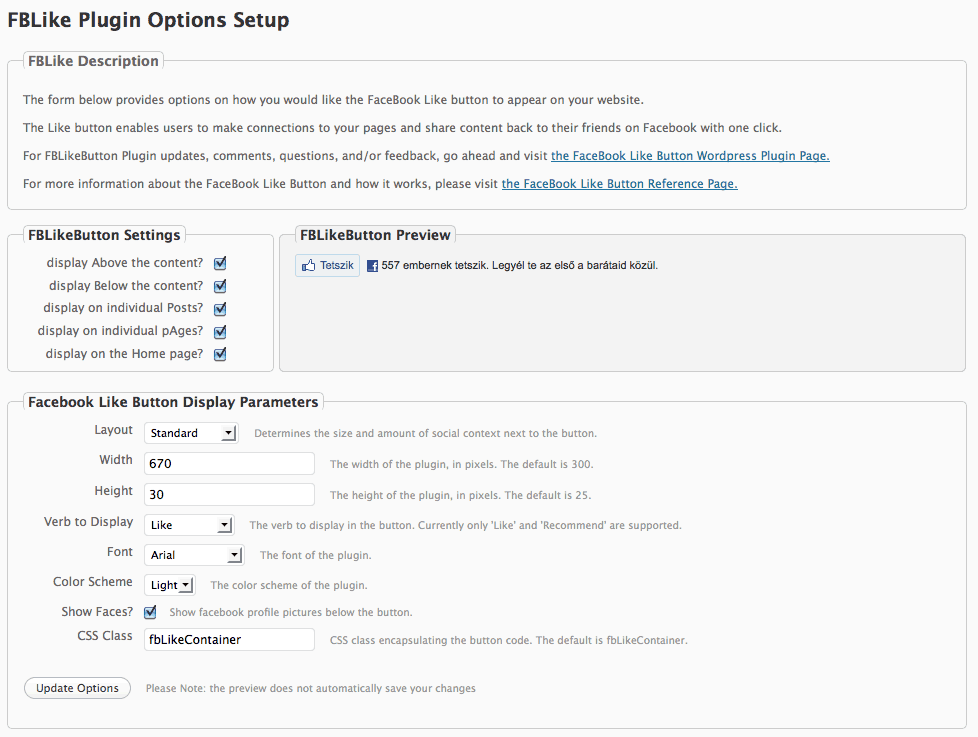Image resolution: width=978 pixels, height=737 pixels.
Task: Open the Font dropdown showing Arial
Action: pos(194,555)
